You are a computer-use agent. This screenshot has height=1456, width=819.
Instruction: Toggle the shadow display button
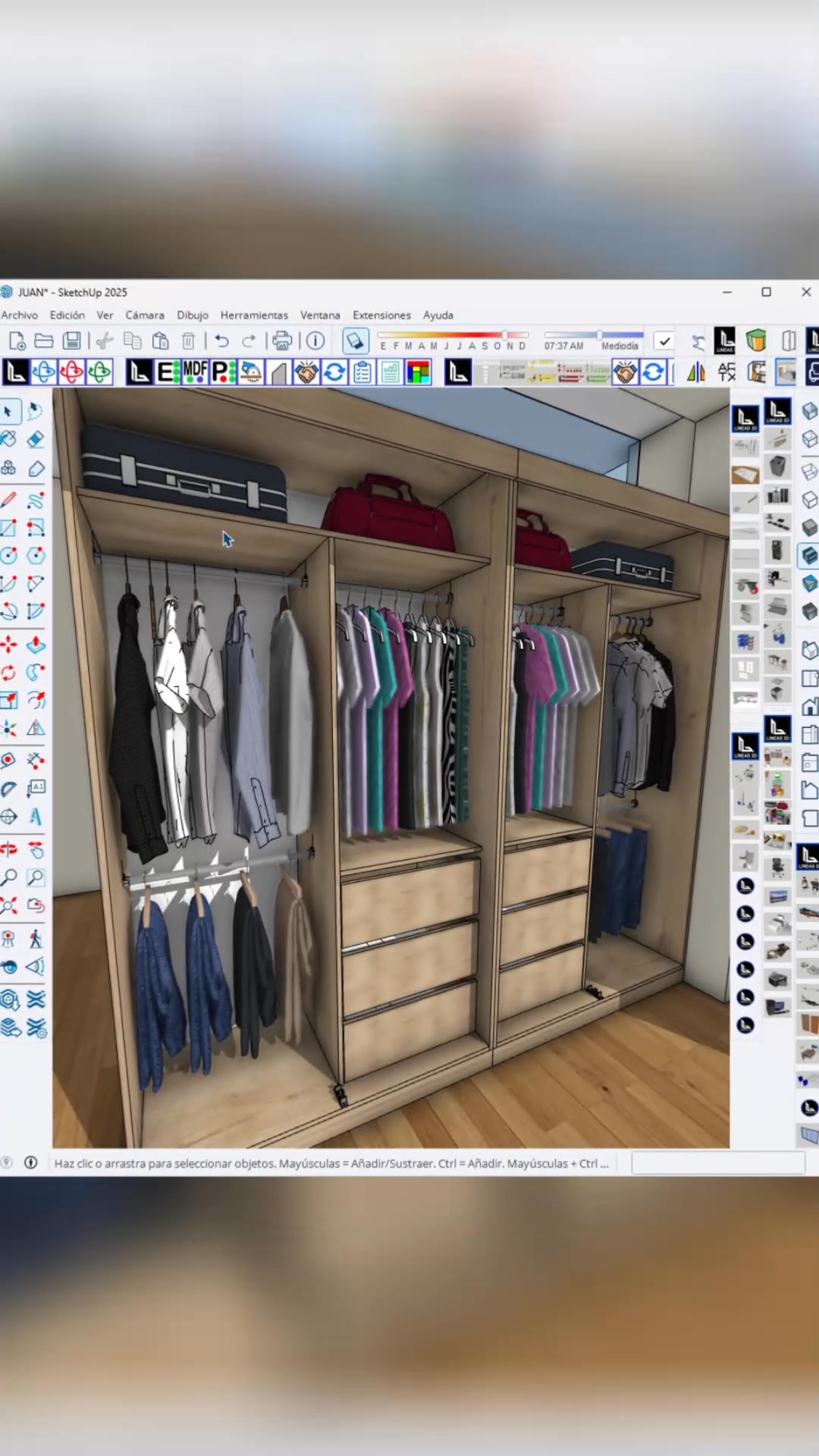[355, 341]
